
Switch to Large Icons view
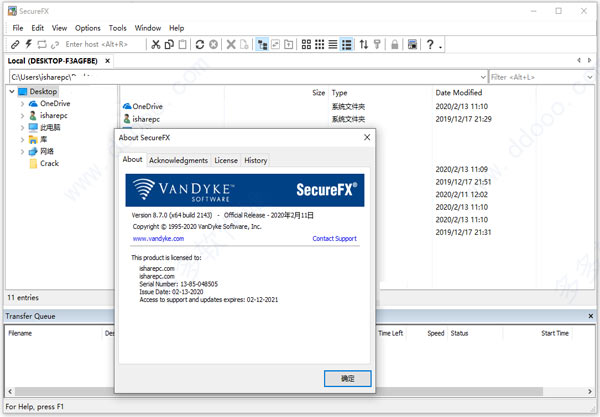coord(306,44)
